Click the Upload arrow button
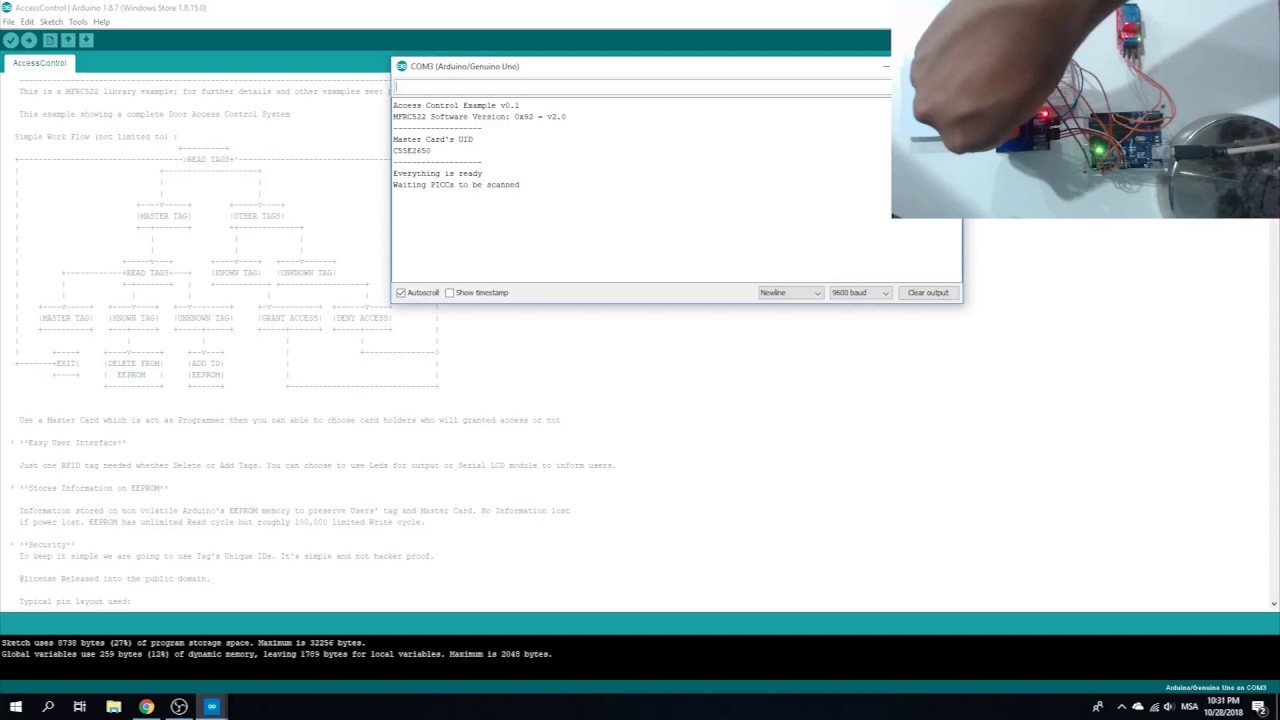1280x720 pixels. [x=29, y=40]
